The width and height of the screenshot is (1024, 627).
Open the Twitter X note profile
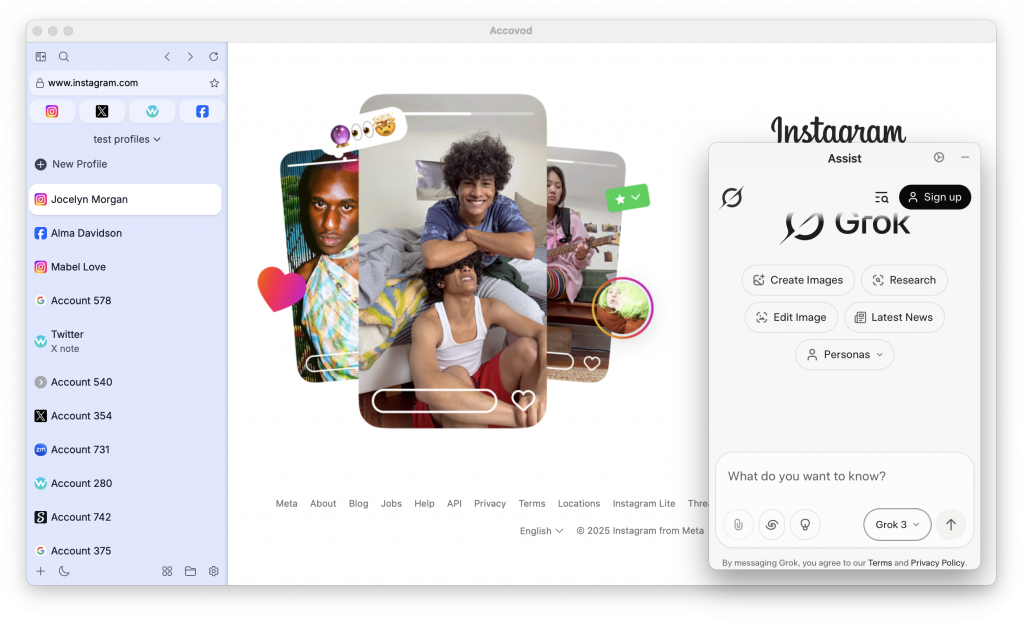pyautogui.click(x=125, y=341)
